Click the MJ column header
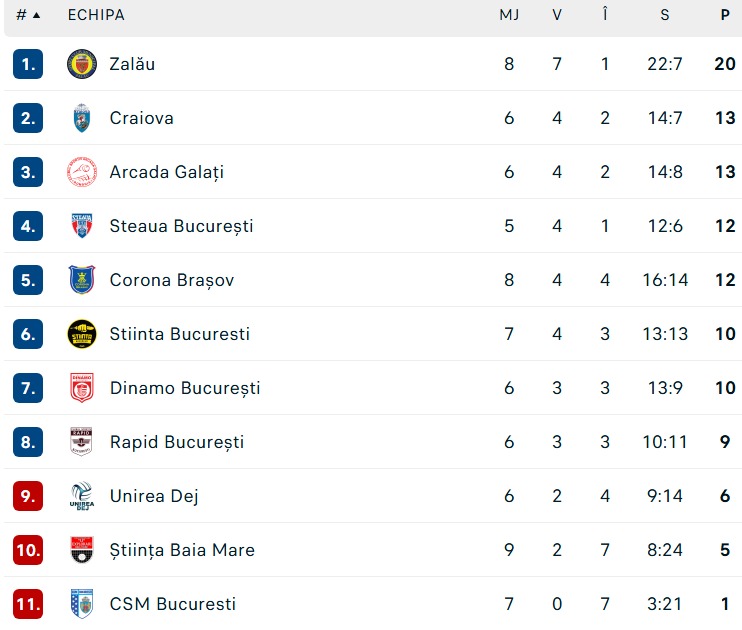Screen dimensions: 742x630 509,15
